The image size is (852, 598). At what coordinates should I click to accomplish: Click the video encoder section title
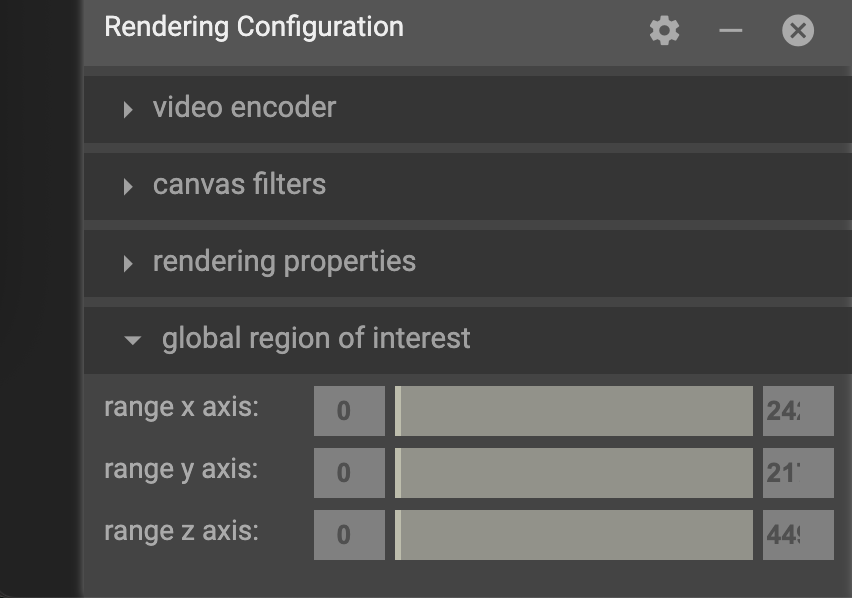[x=244, y=108]
